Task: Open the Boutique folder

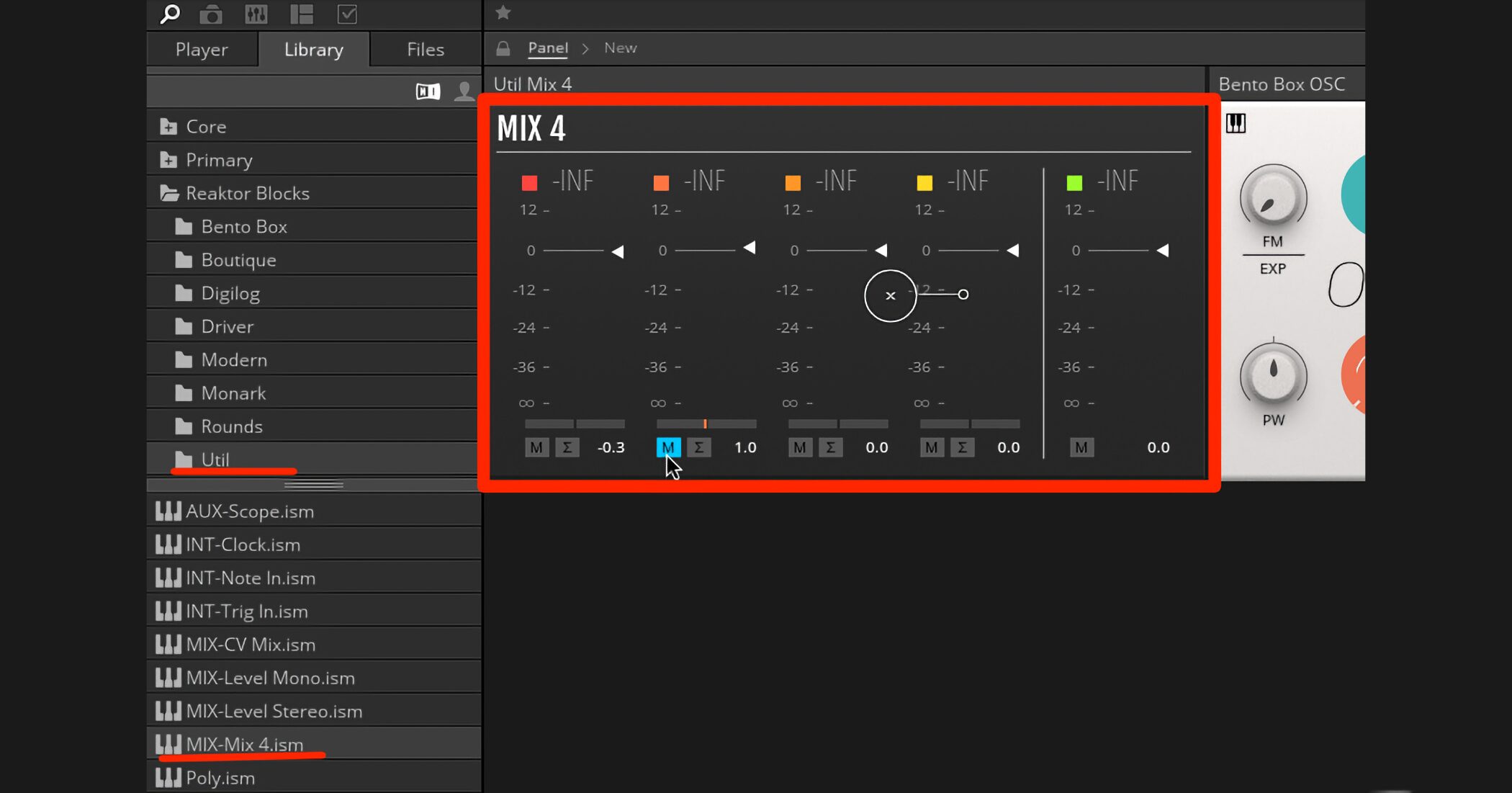Action: click(x=312, y=259)
